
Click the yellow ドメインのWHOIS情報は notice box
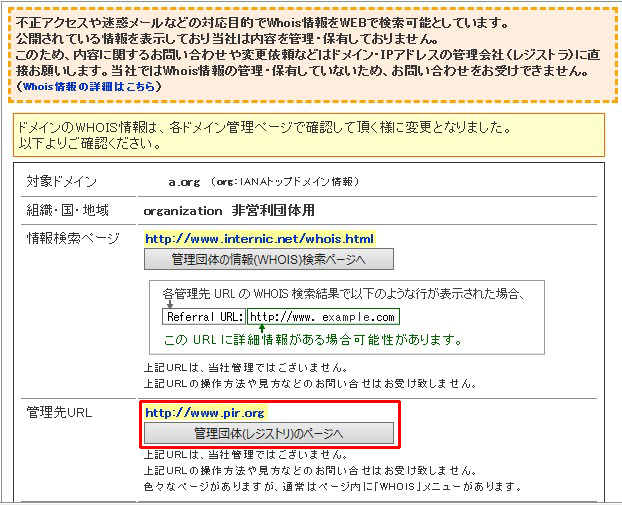pyautogui.click(x=310, y=136)
